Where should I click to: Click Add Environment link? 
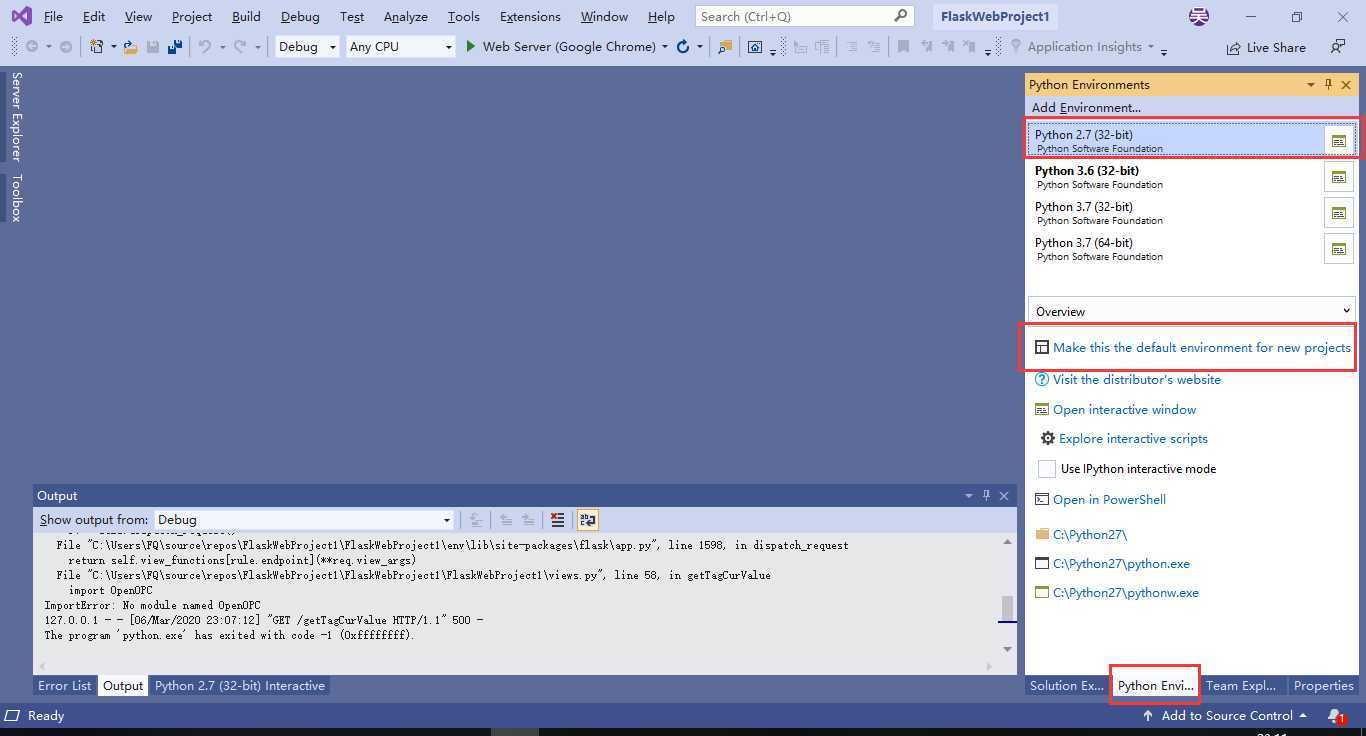tap(1086, 107)
